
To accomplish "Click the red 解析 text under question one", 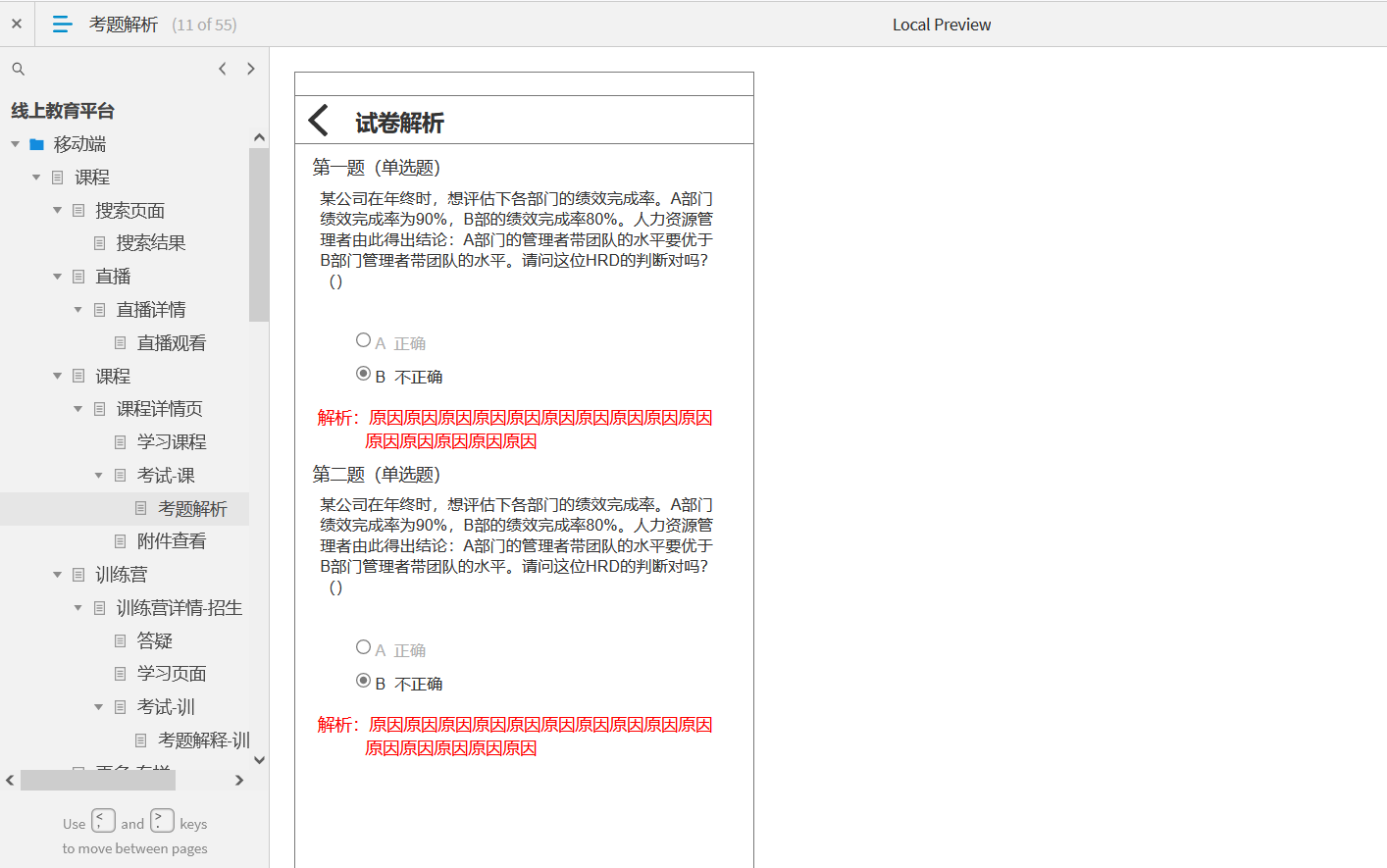I will point(515,430).
